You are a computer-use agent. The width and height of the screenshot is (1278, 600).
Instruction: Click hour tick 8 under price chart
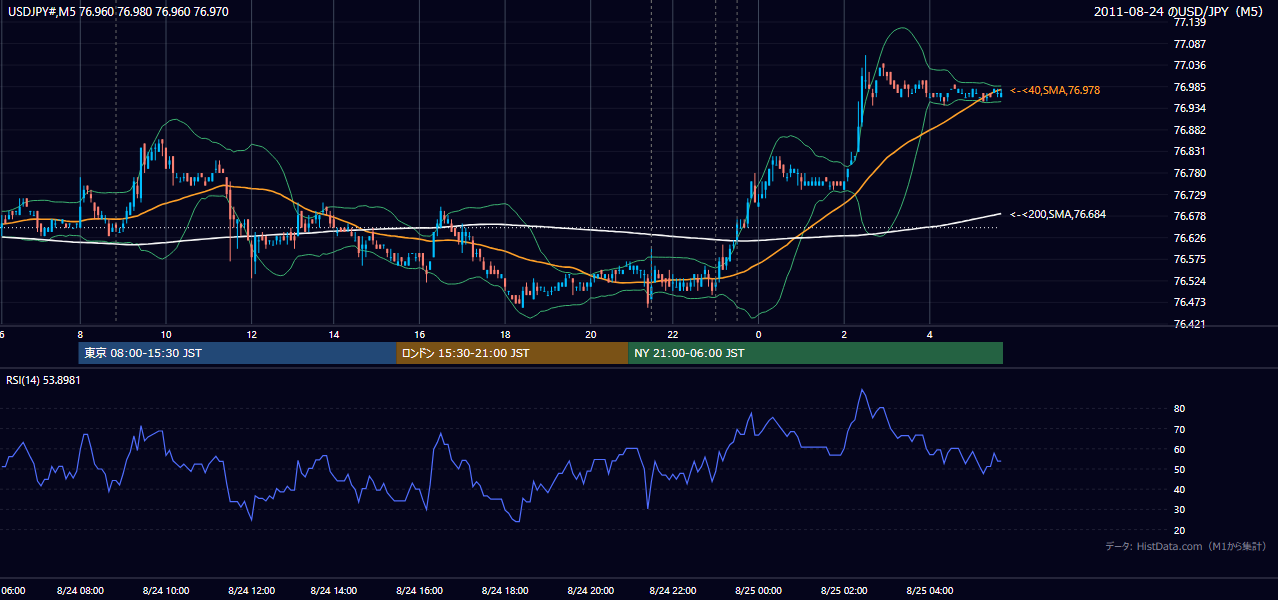(80, 334)
